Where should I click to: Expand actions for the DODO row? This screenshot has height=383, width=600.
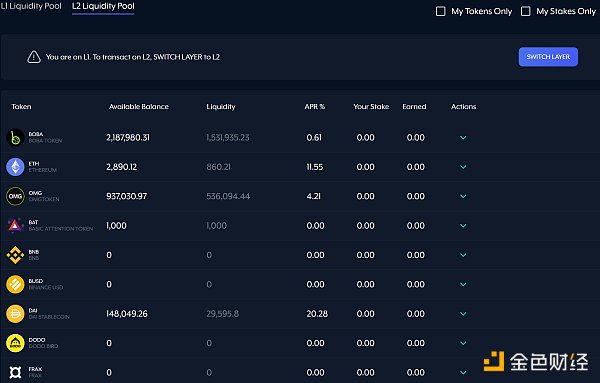(x=463, y=343)
